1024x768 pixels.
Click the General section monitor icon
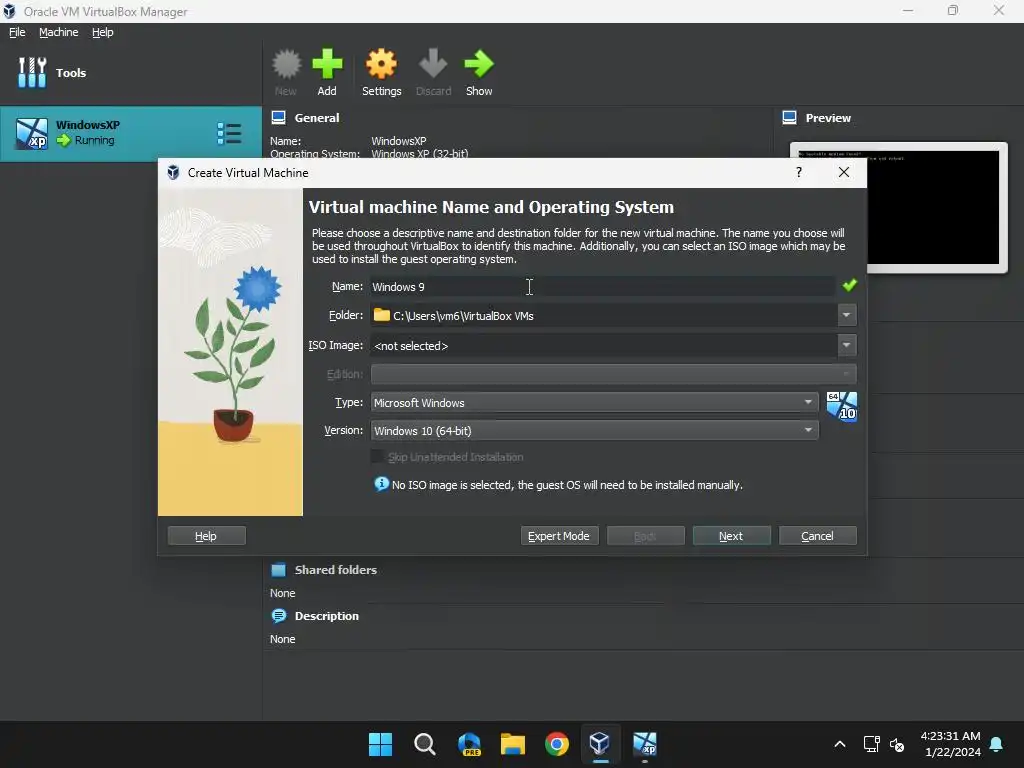(x=279, y=118)
